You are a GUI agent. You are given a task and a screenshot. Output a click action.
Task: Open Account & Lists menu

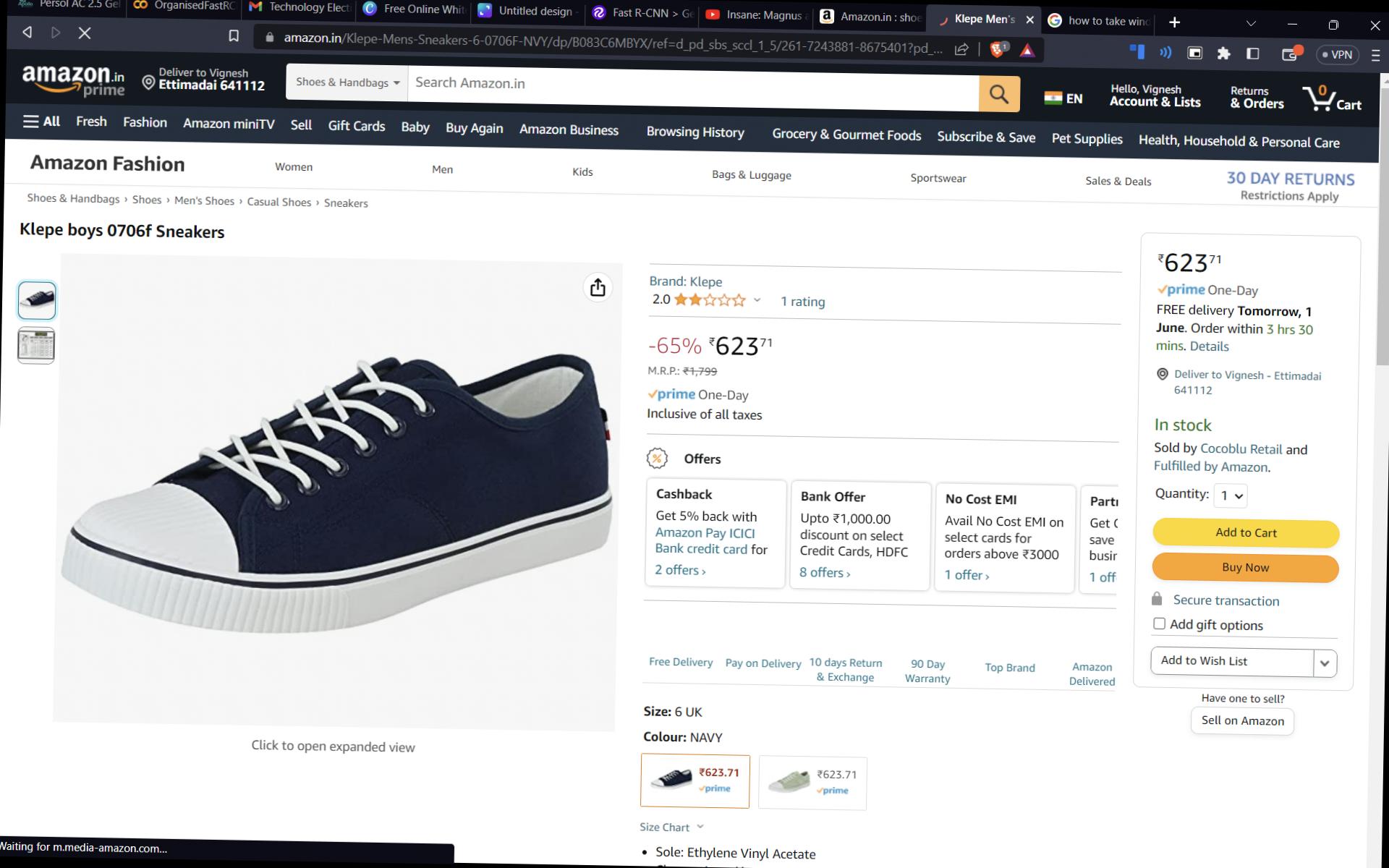point(1155,95)
